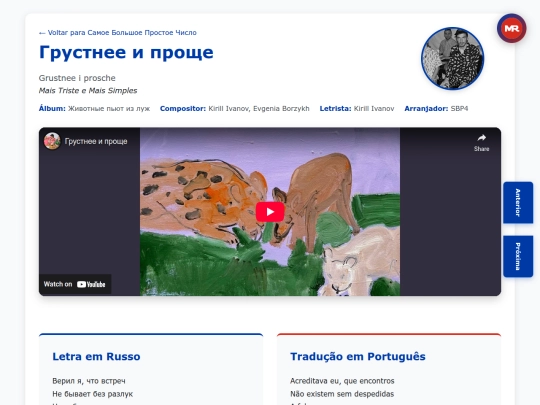Image resolution: width=540 pixels, height=405 pixels.
Task: Open Watch on YouTube link
Action: [x=75, y=284]
